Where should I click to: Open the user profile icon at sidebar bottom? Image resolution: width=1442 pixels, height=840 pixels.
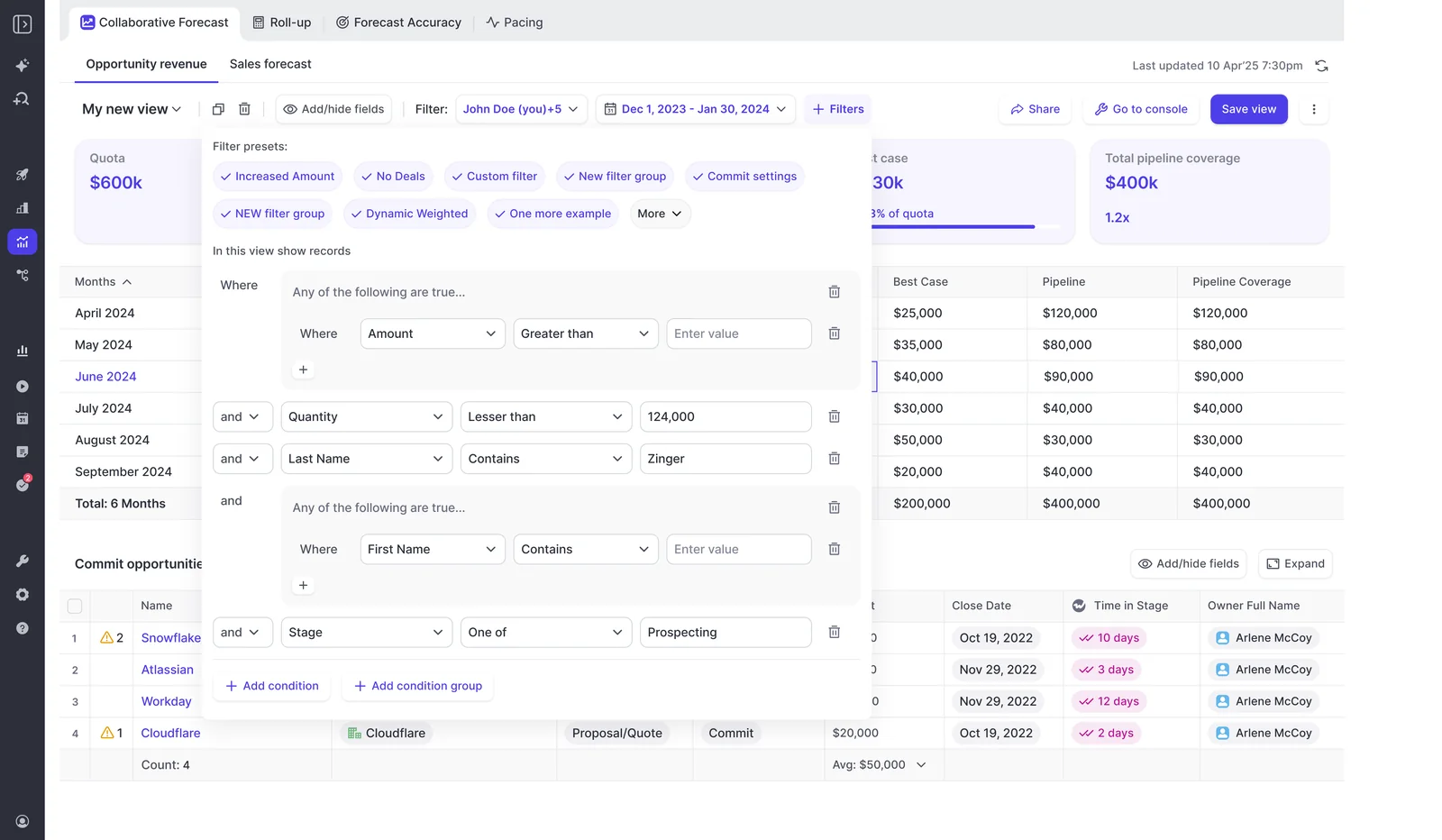pyautogui.click(x=23, y=821)
